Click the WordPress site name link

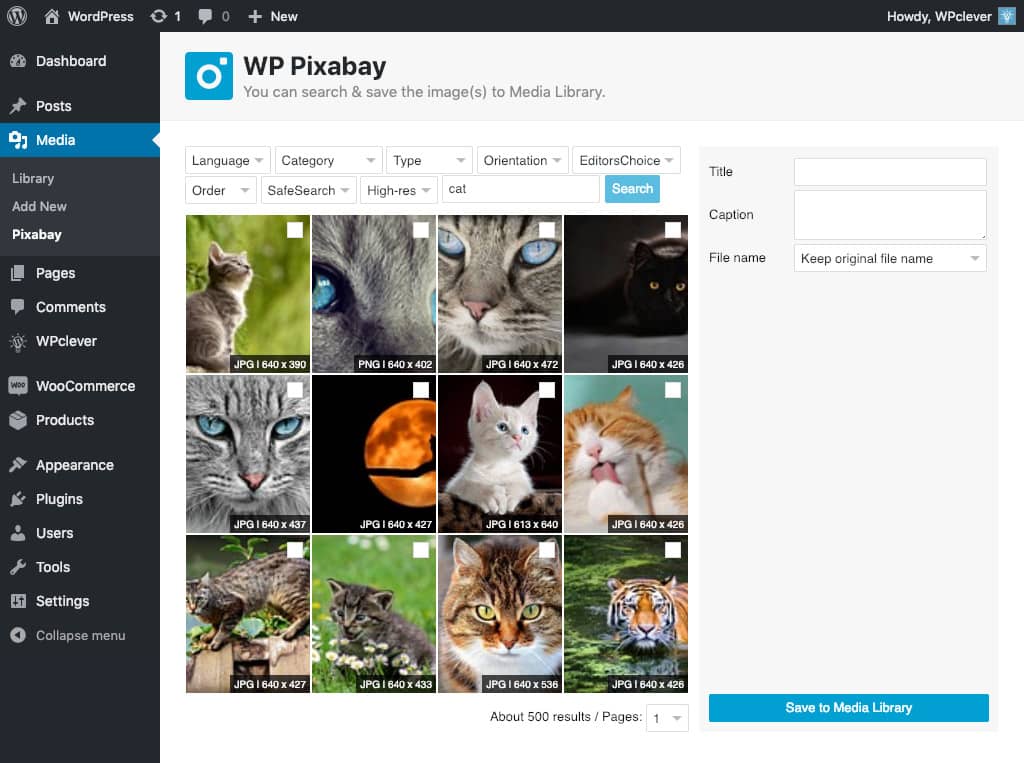click(101, 16)
